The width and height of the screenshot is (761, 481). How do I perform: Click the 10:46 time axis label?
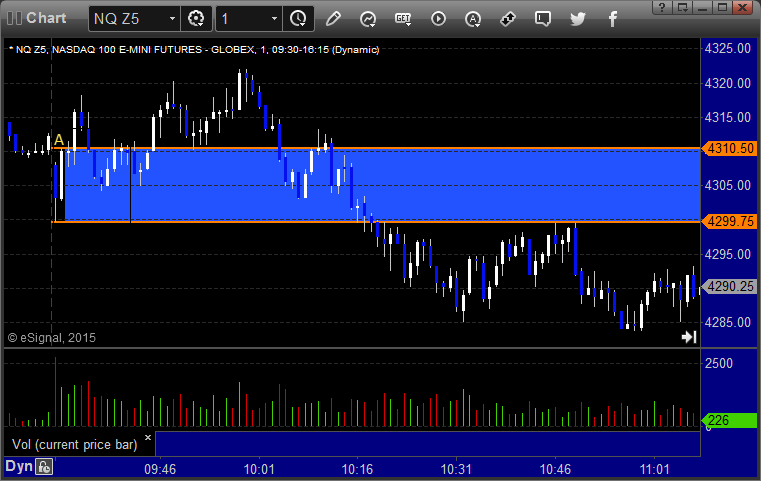point(555,469)
